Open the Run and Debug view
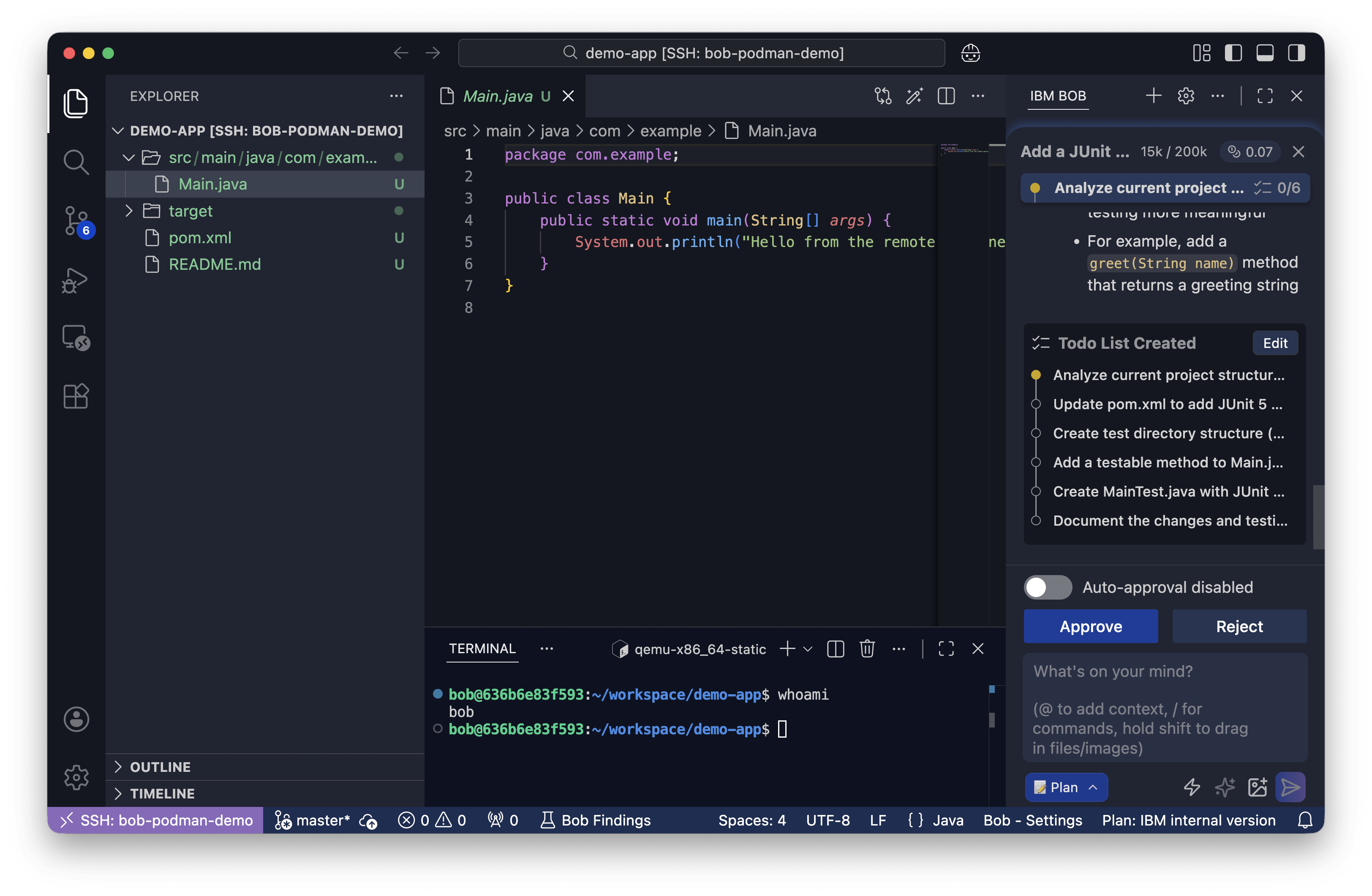The width and height of the screenshot is (1372, 896). [x=76, y=281]
